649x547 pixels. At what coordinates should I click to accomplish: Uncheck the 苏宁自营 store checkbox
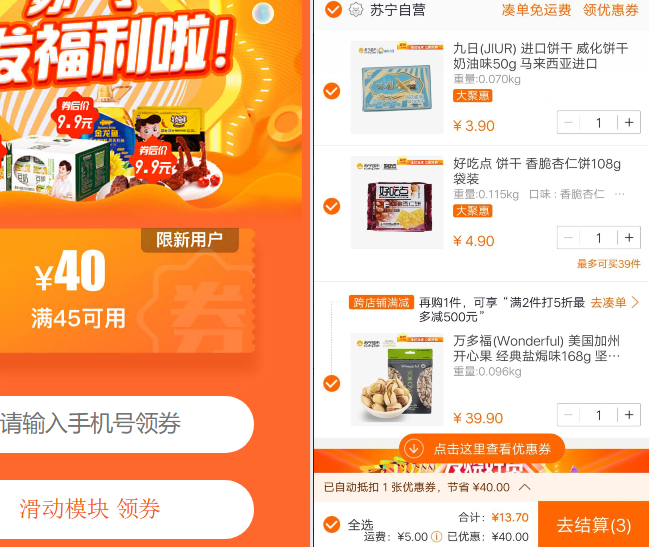333,10
